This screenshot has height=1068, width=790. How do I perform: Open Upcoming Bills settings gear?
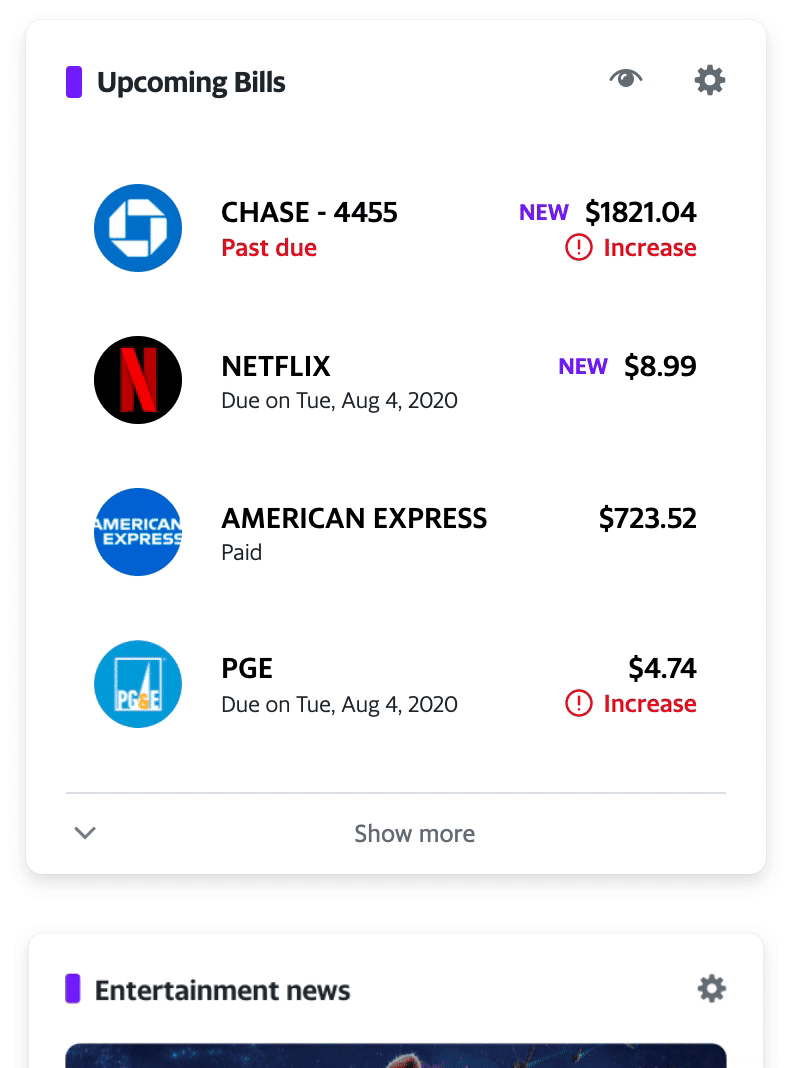(710, 80)
